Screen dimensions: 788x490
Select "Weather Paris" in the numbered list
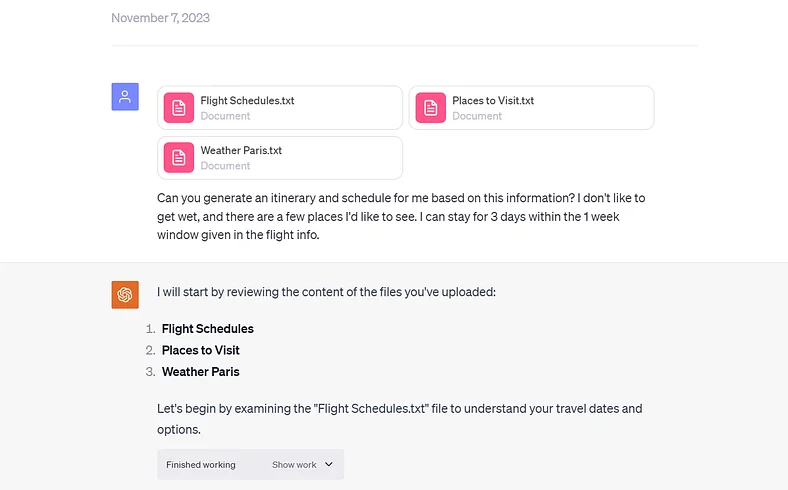(200, 372)
